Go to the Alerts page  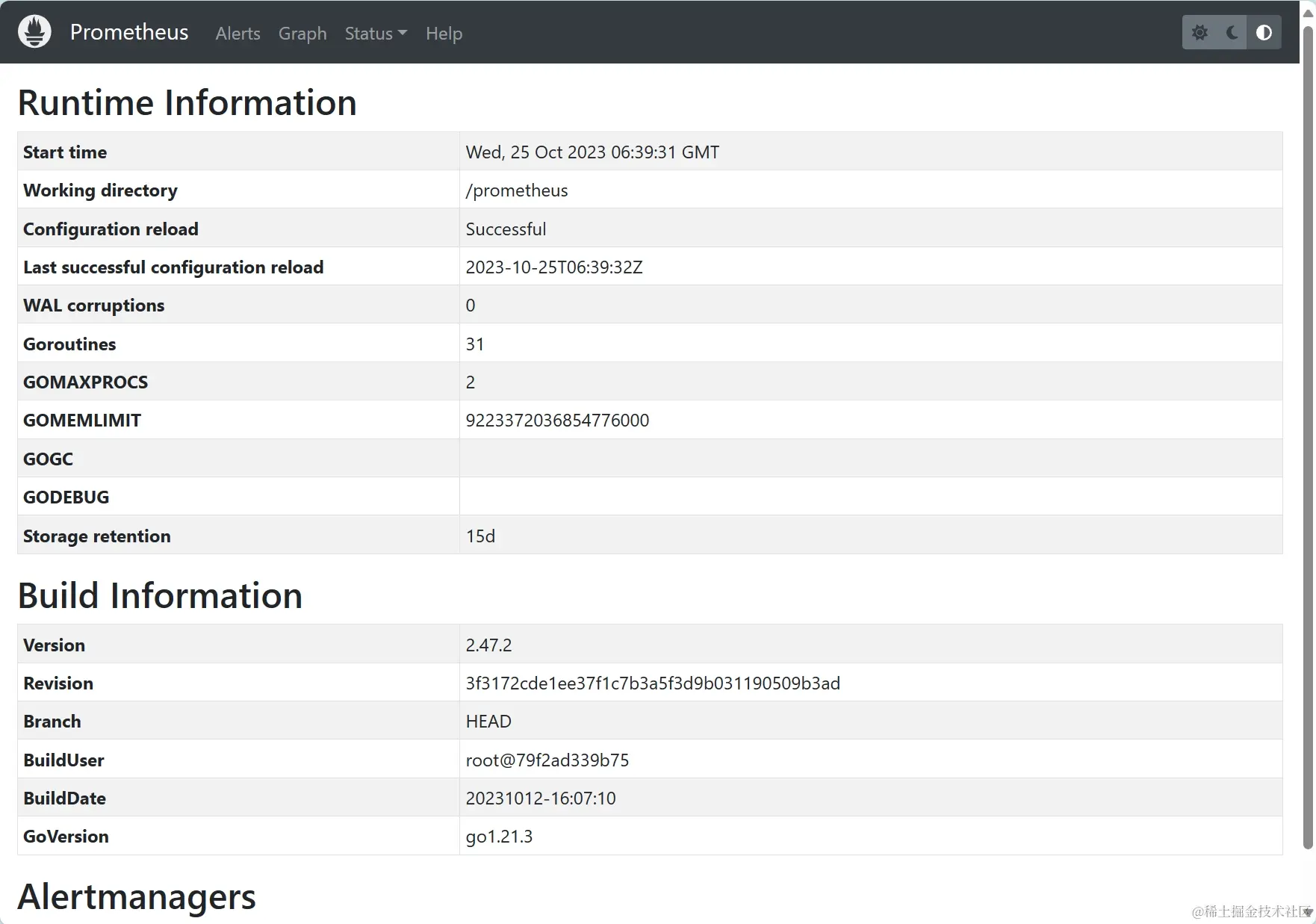[238, 34]
